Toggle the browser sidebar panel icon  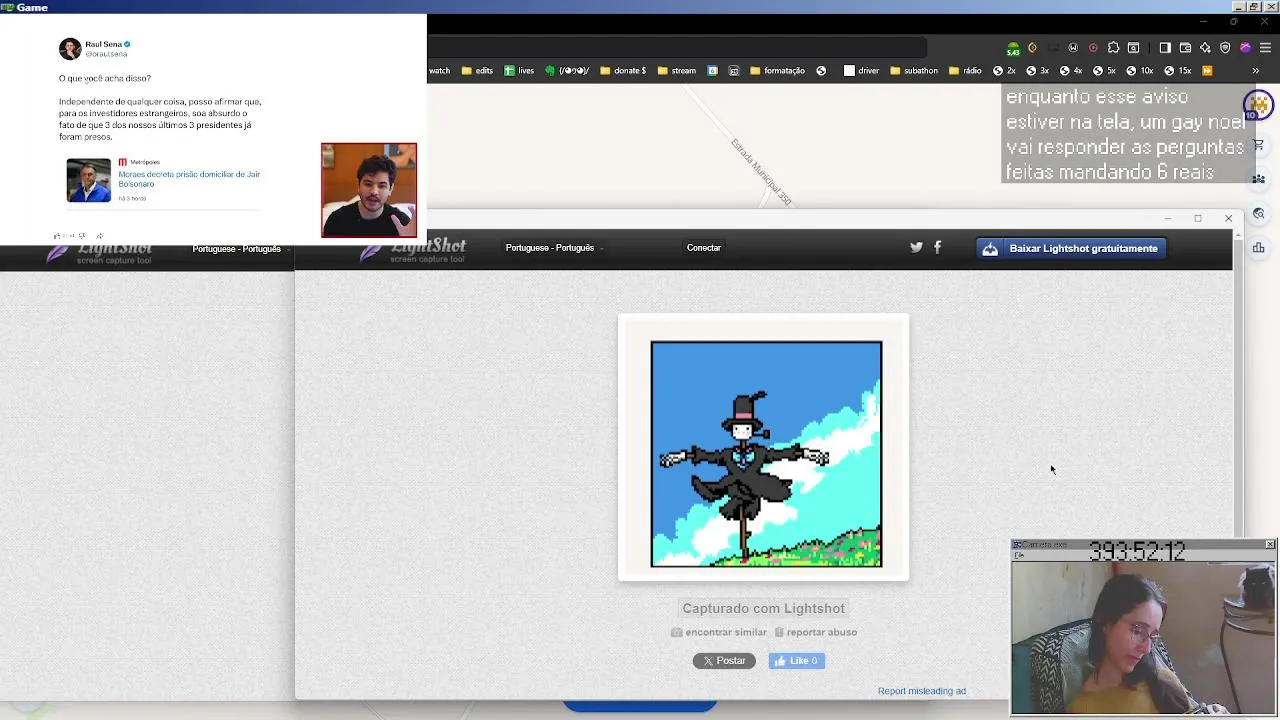coord(1165,48)
